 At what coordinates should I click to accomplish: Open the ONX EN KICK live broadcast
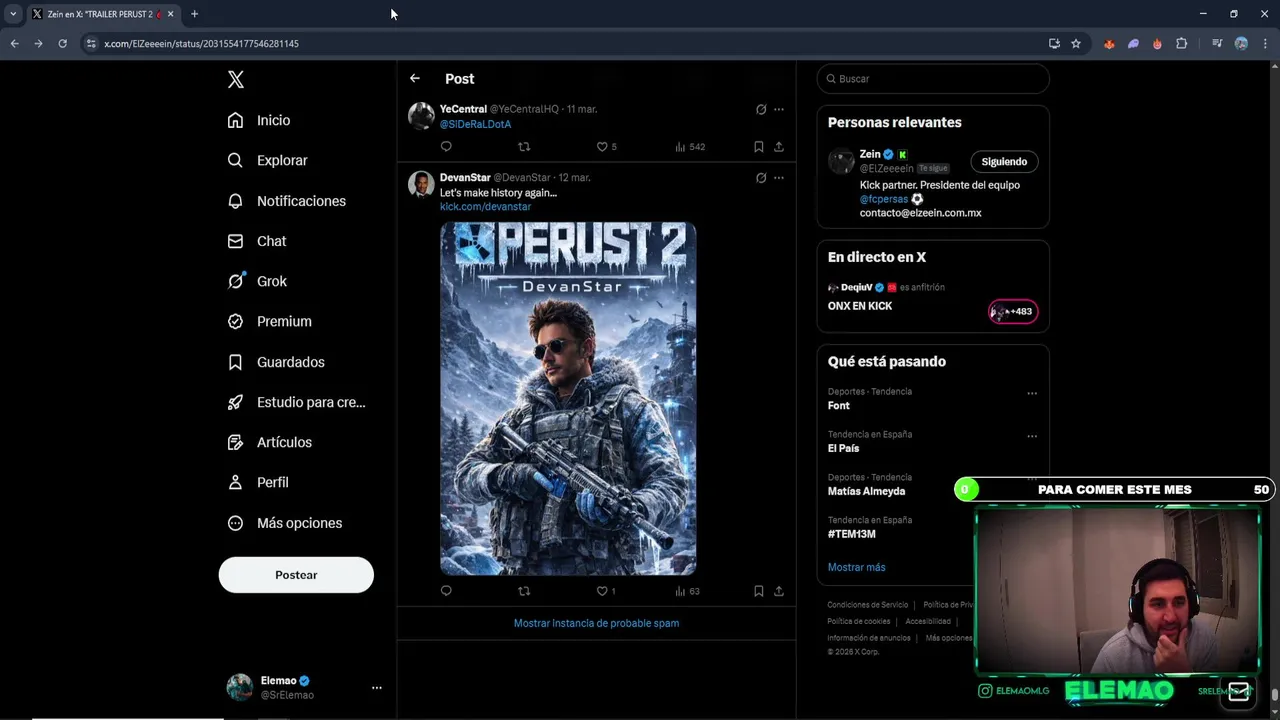pyautogui.click(x=860, y=306)
